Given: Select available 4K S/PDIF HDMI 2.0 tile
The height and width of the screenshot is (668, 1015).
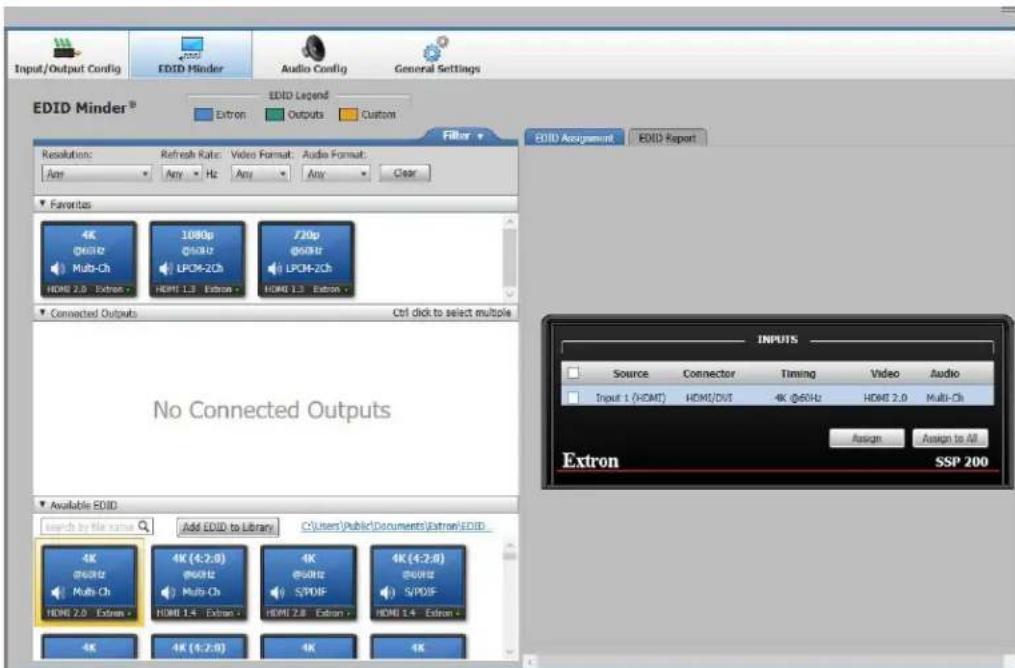Looking at the screenshot, I should (x=308, y=583).
